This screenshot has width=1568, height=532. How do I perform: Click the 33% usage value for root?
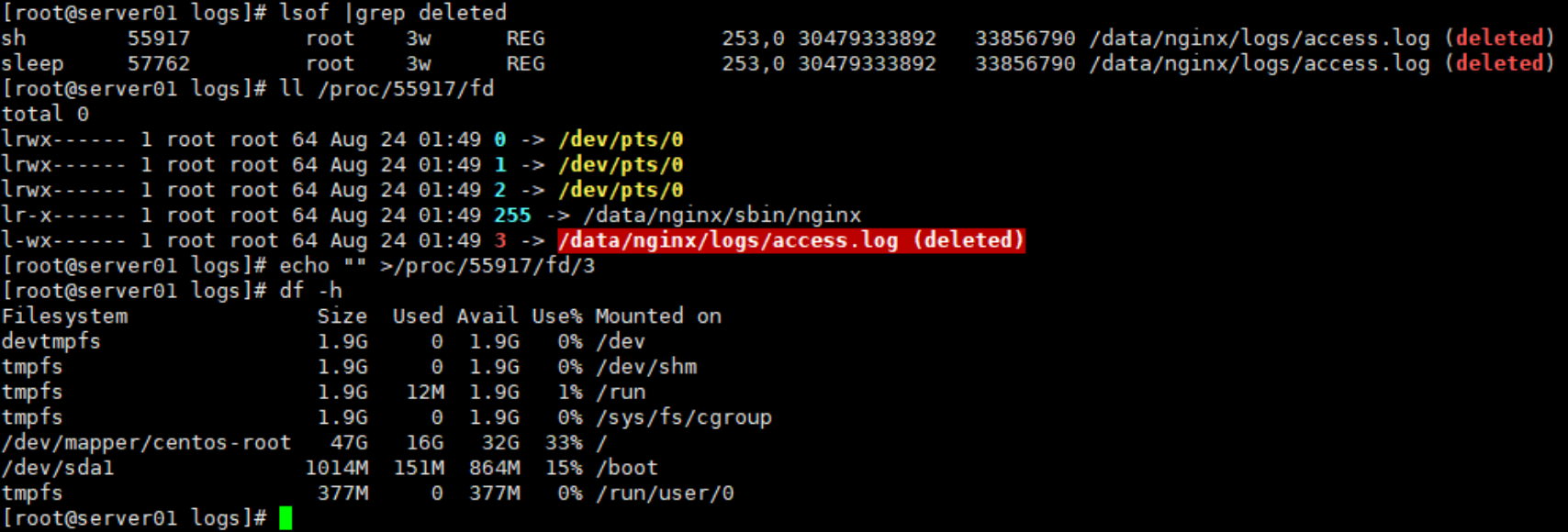click(x=564, y=443)
